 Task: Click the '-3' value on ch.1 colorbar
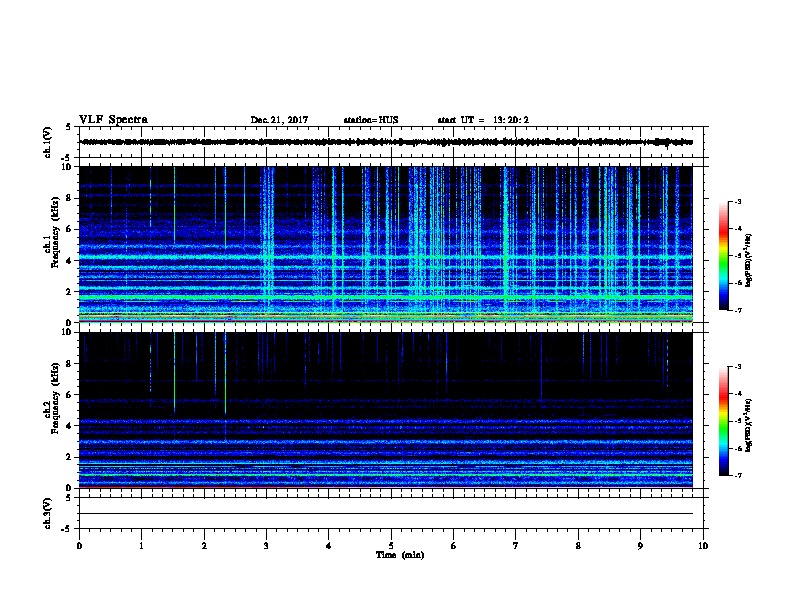738,202
